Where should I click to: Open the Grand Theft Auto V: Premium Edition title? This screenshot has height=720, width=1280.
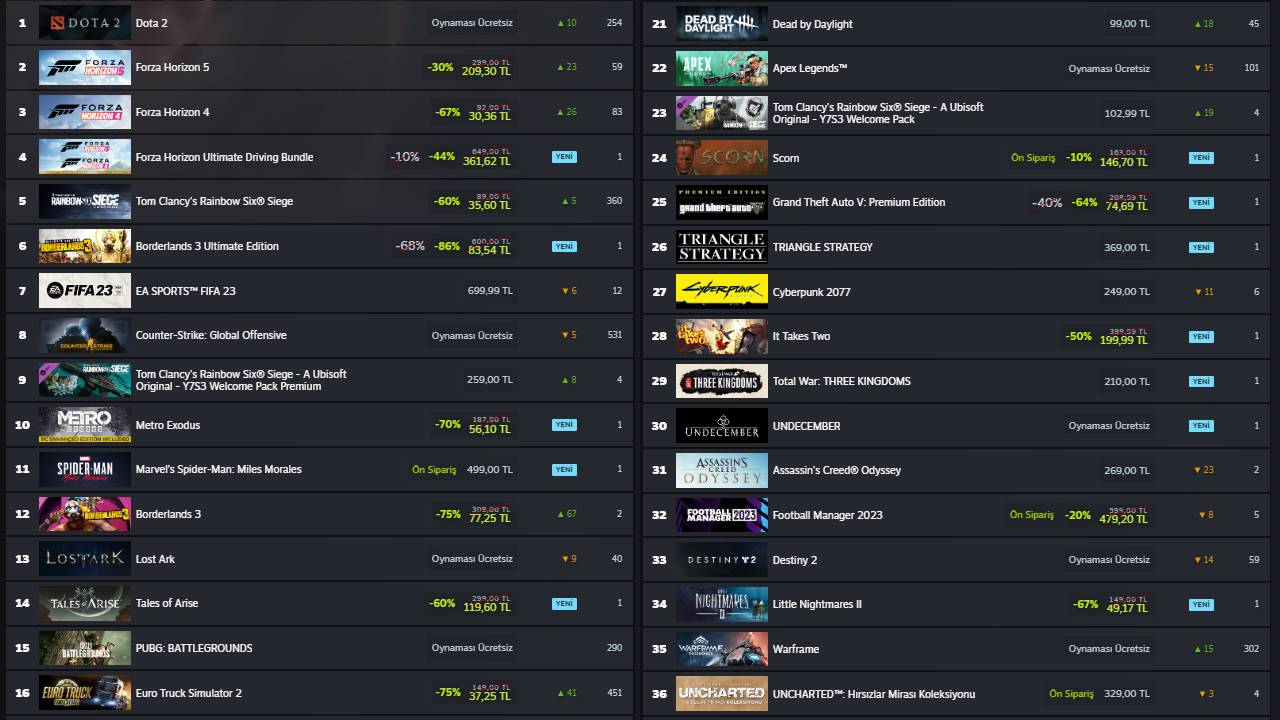[858, 202]
